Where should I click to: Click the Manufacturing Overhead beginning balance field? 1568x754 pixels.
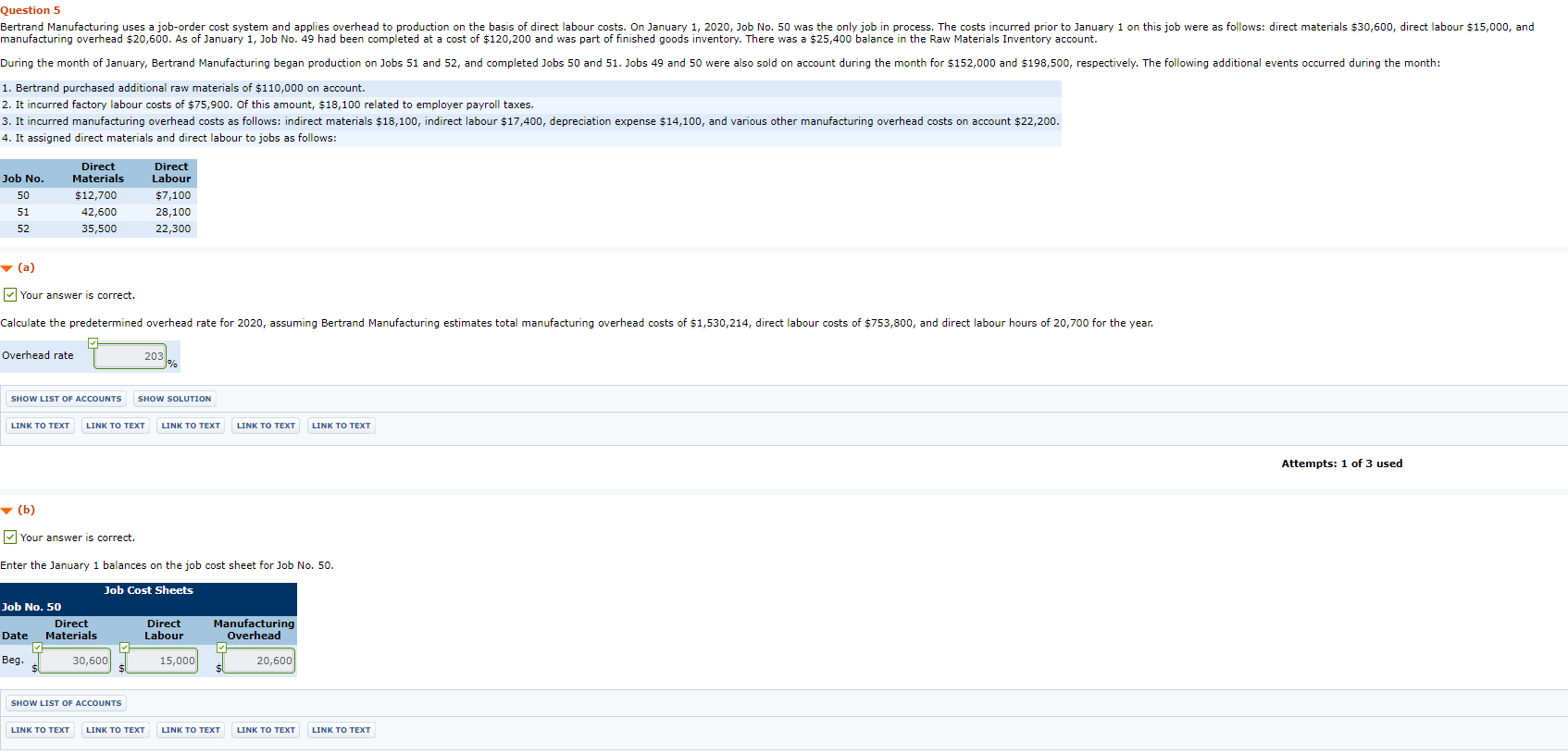(x=259, y=661)
